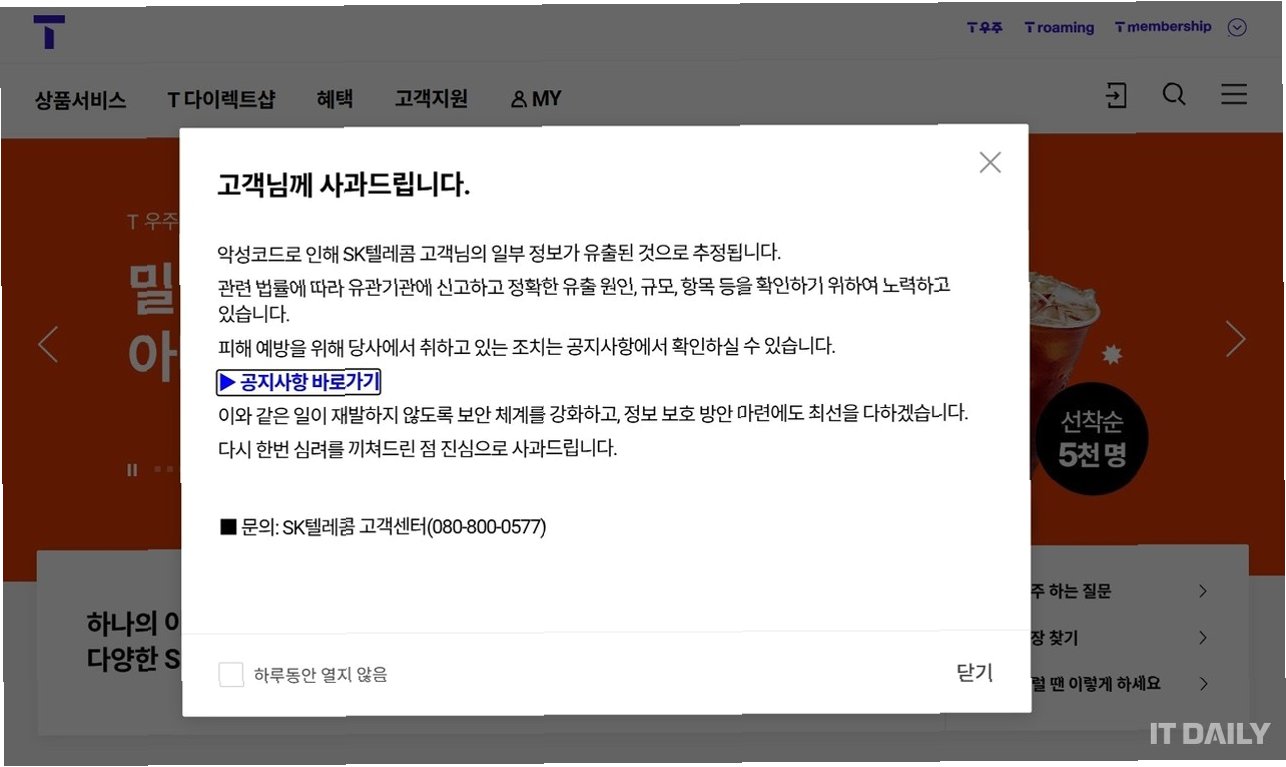Check the 하루동안 열지 않음 checkbox
Viewport: 1286px width, 767px height.
(231, 674)
